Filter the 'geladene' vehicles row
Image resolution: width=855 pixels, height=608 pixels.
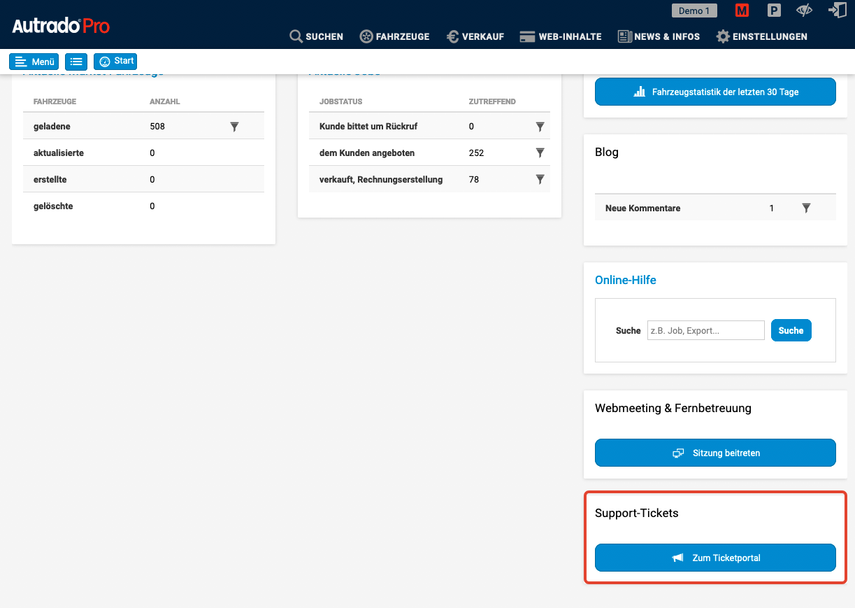(235, 127)
